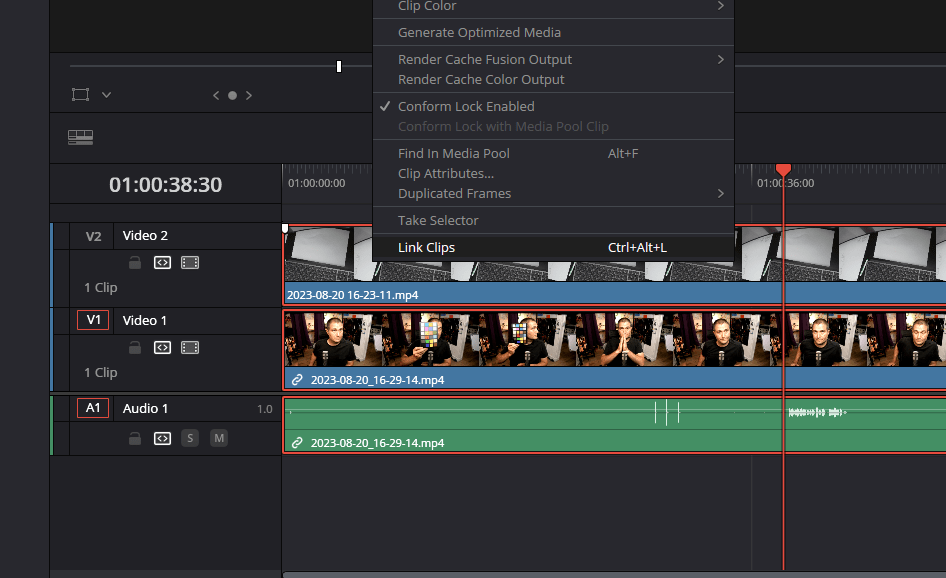Go to previous keyframe arrow
This screenshot has height=578, width=946.
coord(216,95)
